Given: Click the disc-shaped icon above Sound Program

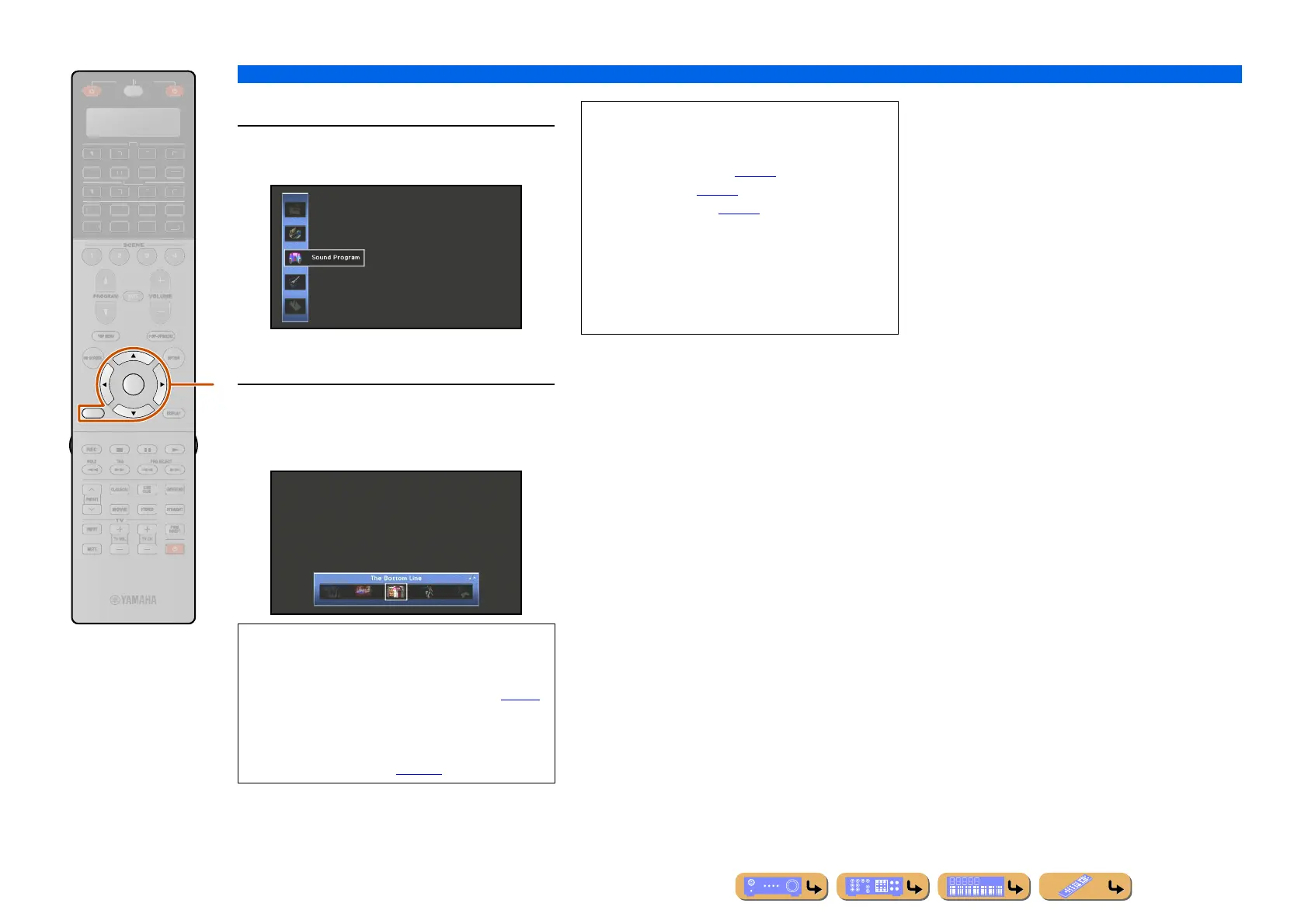Looking at the screenshot, I should click(x=295, y=233).
